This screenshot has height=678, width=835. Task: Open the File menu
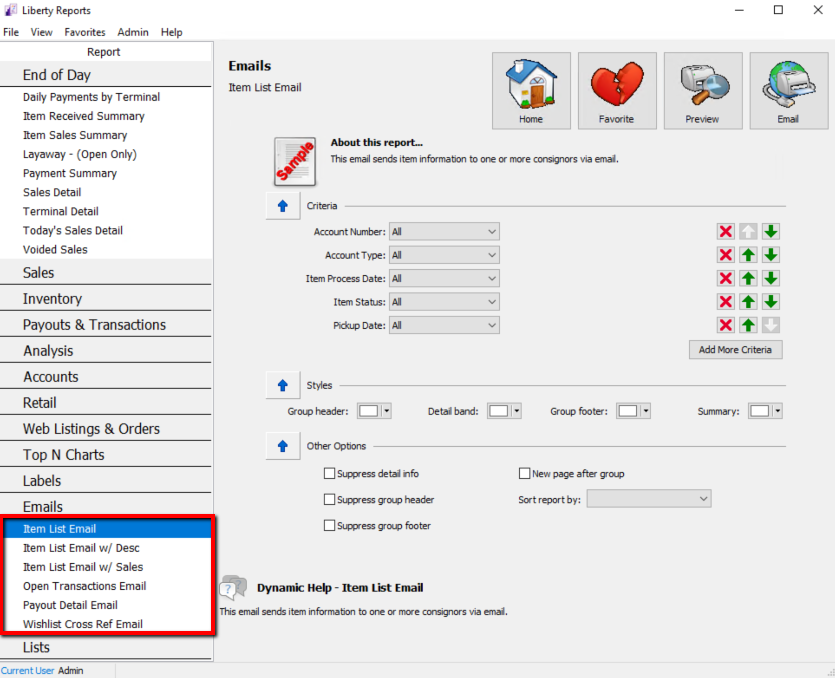(x=11, y=32)
